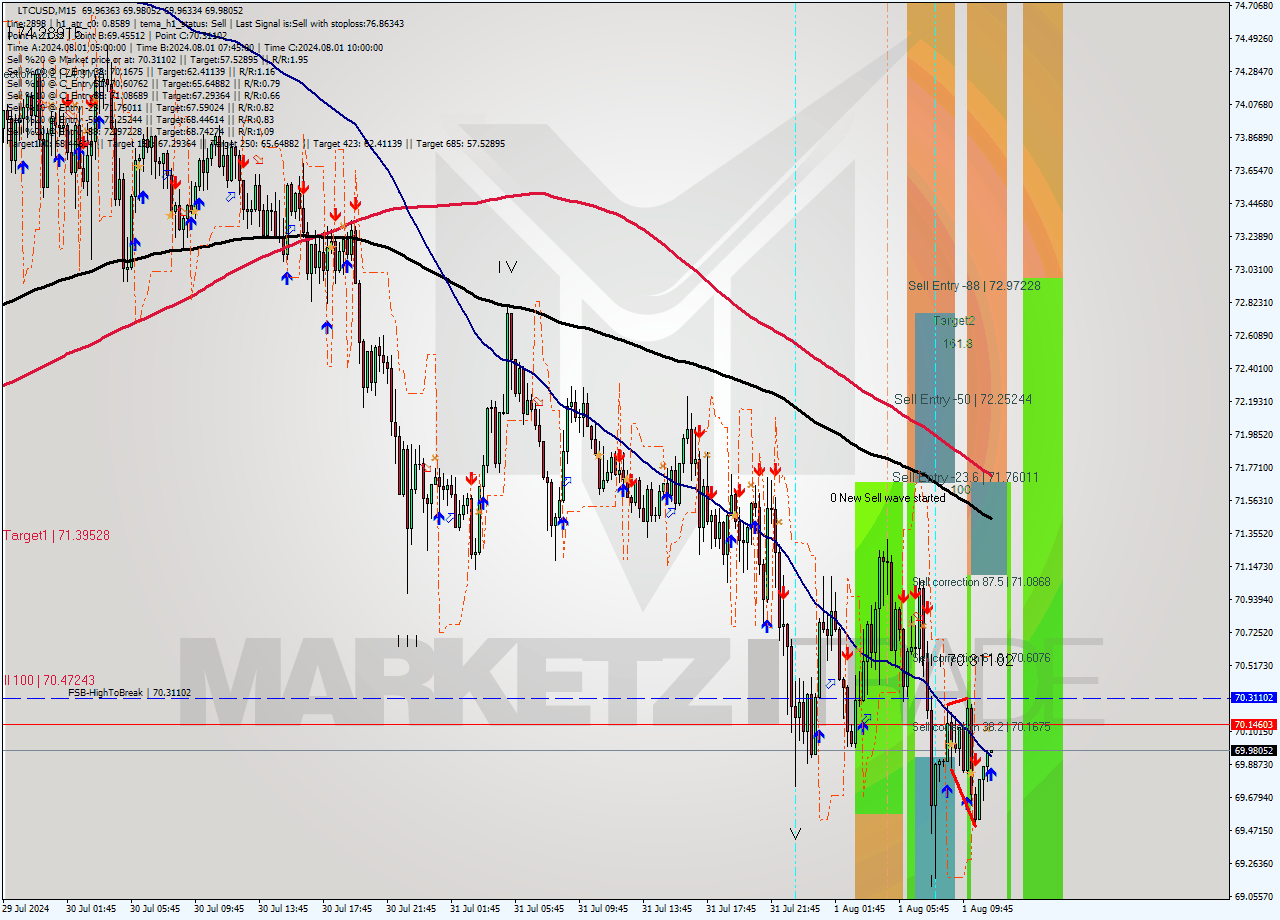Click the '30 Jul 05:45' time axis label
The height and width of the screenshot is (920, 1280).
[x=155, y=909]
